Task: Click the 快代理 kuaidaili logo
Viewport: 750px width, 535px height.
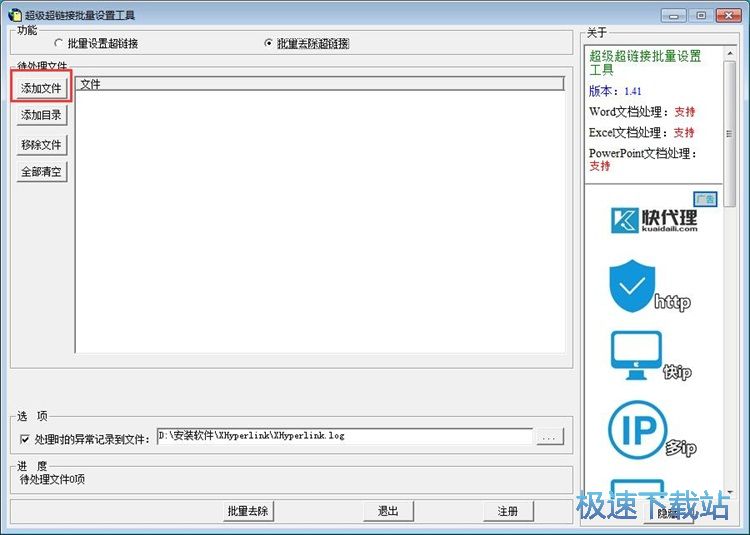Action: coord(654,220)
